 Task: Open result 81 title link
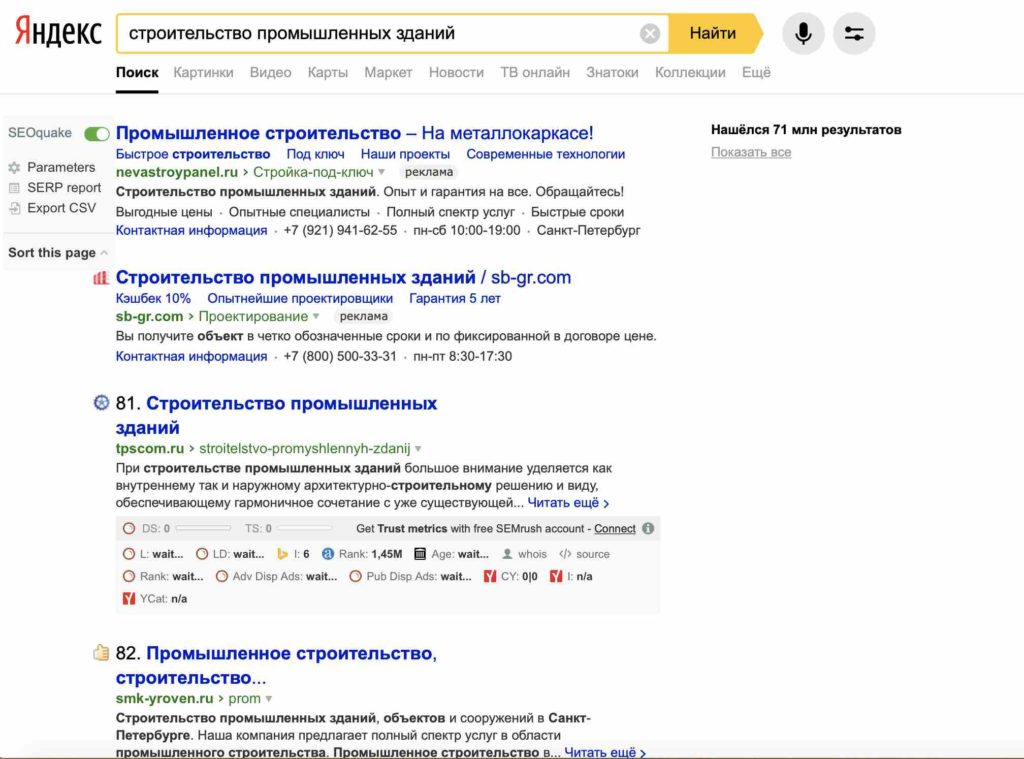point(276,415)
